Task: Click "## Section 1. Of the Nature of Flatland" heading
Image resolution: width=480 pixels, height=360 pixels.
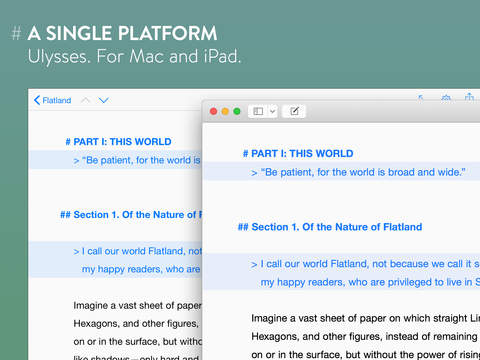Action: click(330, 227)
